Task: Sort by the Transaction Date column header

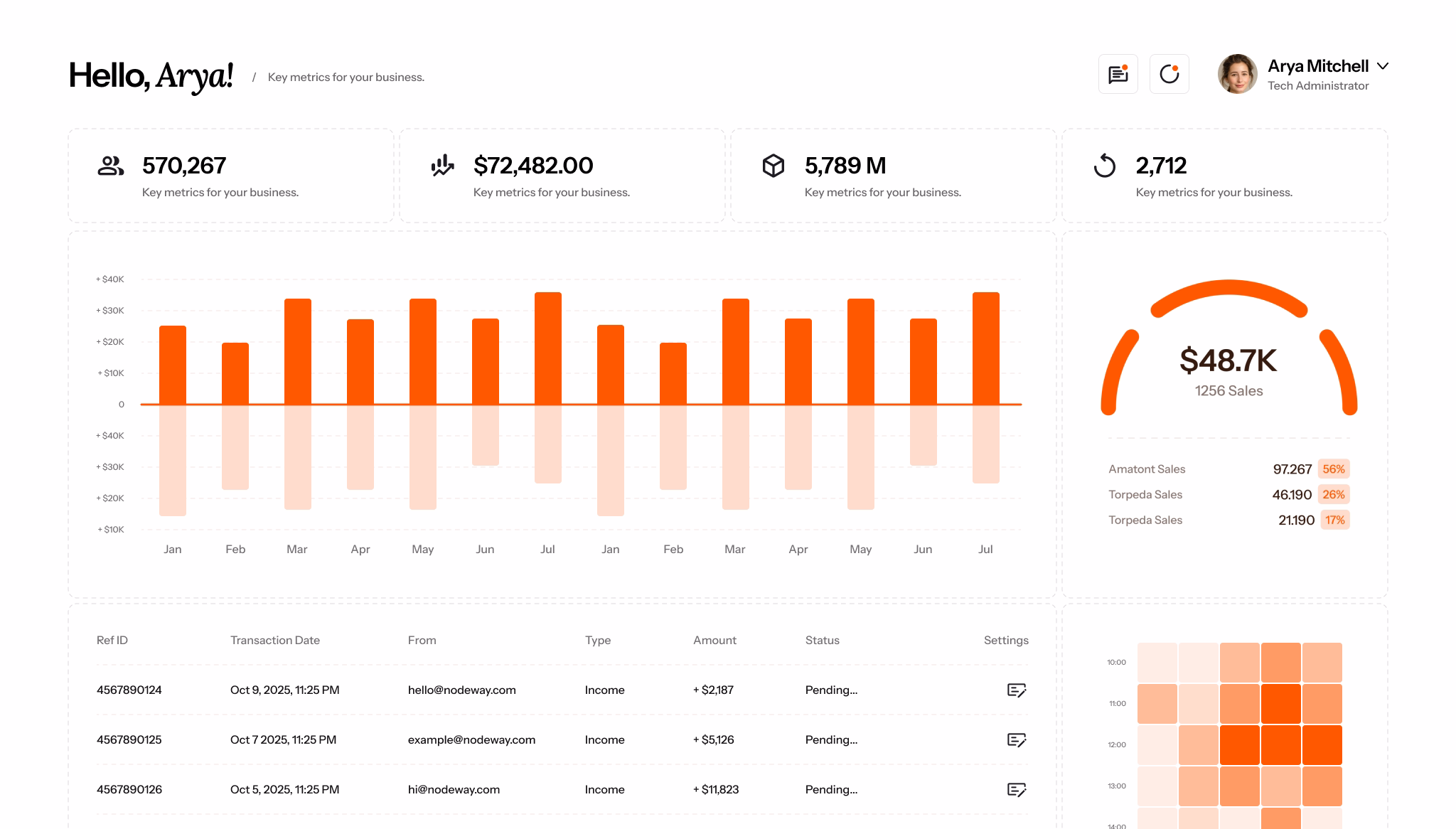Action: point(274,640)
